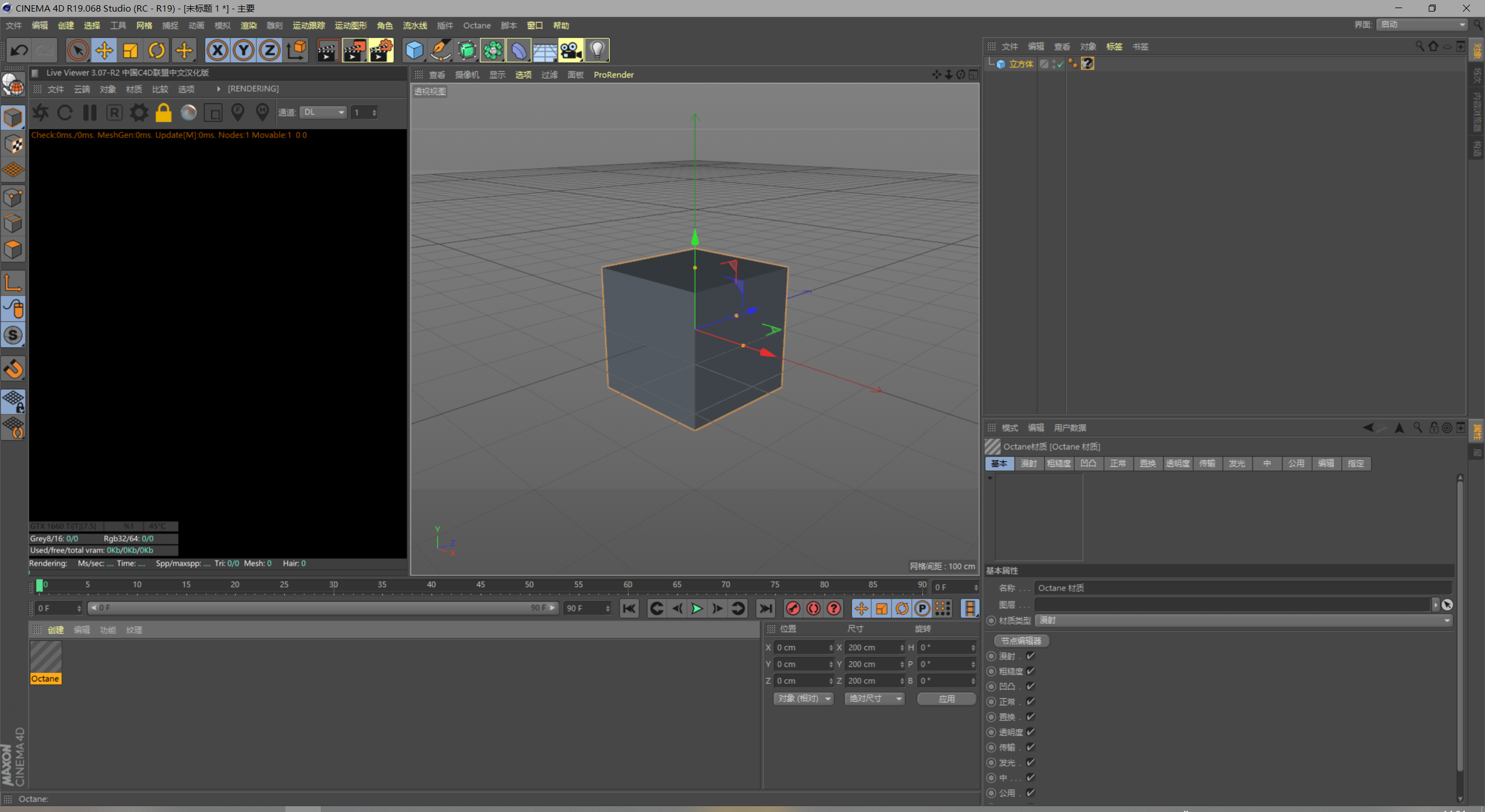Click the render region icon
Screen dimensions: 1485x812
[213, 113]
